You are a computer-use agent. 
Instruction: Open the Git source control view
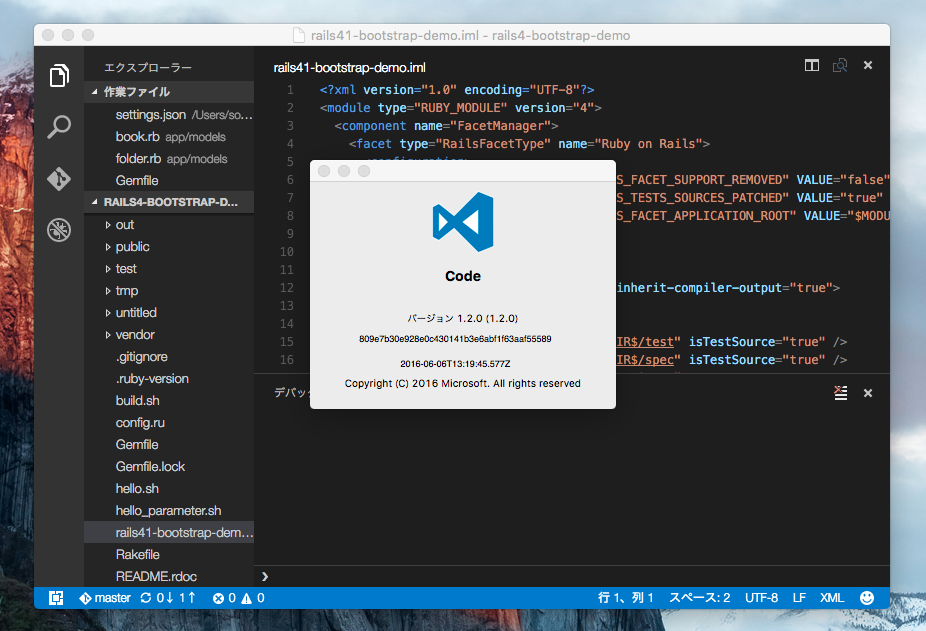59,179
